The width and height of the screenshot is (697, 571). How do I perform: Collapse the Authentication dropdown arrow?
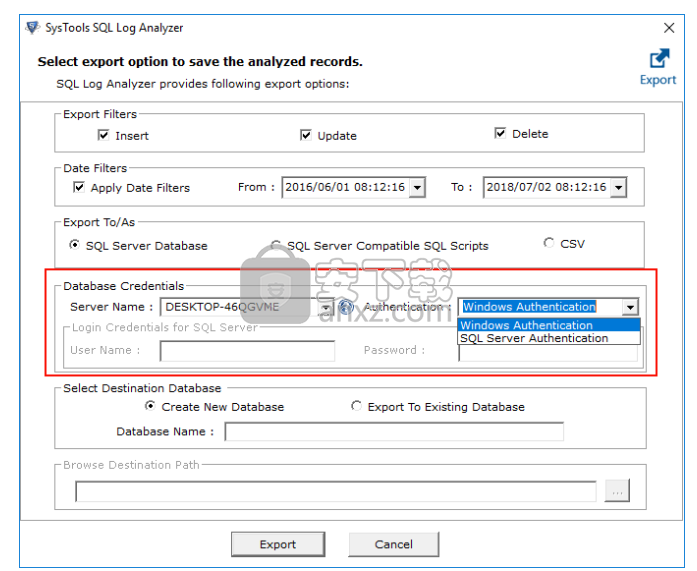[x=630, y=307]
